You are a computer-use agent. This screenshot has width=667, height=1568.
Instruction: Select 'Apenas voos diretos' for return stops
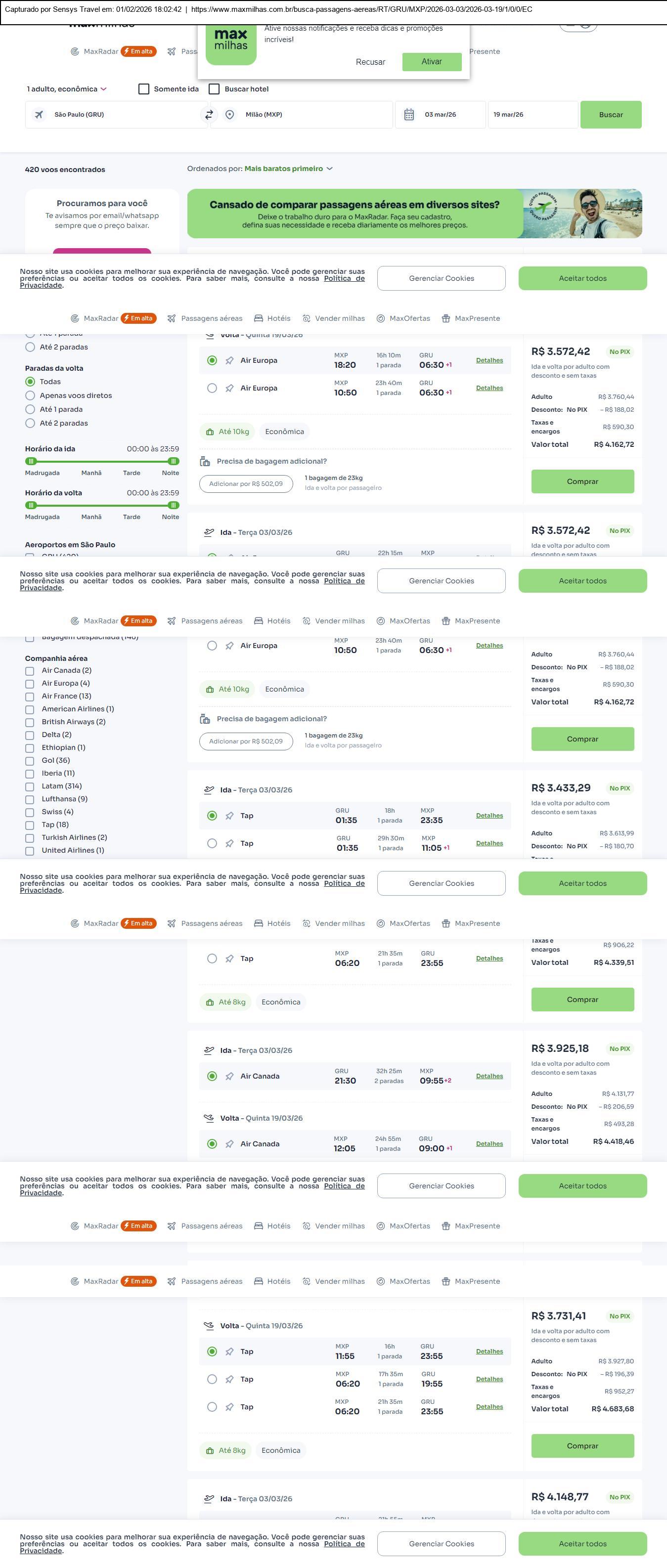(x=30, y=395)
